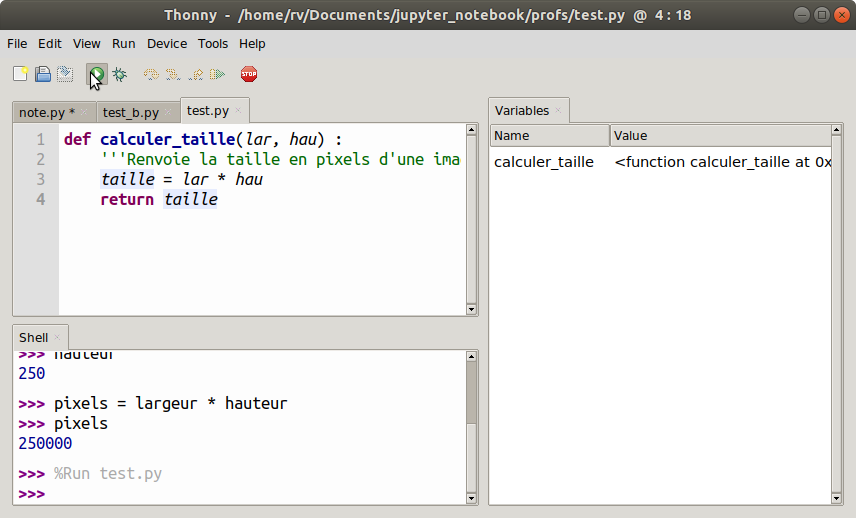Open the Help menu
This screenshot has height=518, width=856.
point(252,44)
